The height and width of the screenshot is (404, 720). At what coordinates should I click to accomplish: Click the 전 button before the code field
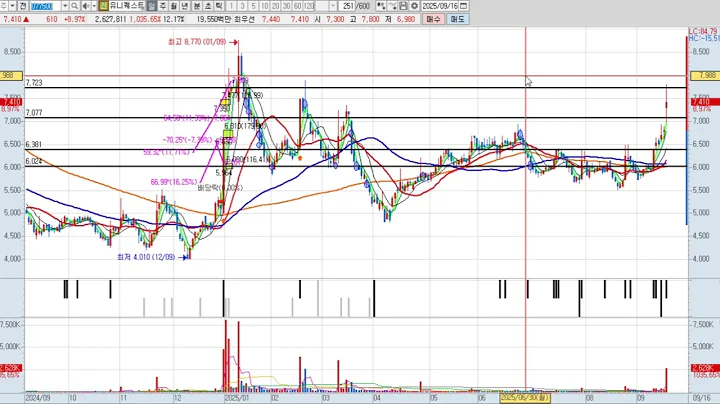23,6
